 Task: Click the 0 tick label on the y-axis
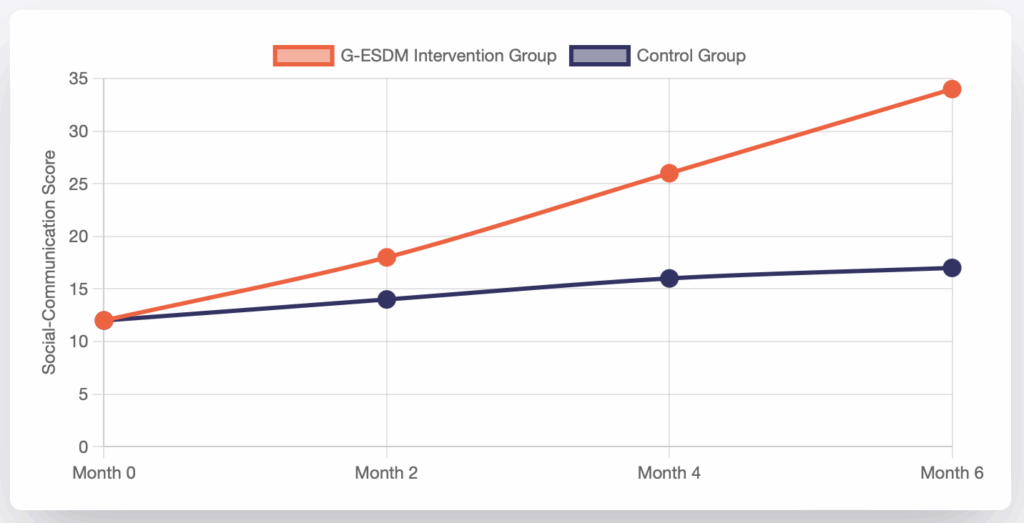84,447
